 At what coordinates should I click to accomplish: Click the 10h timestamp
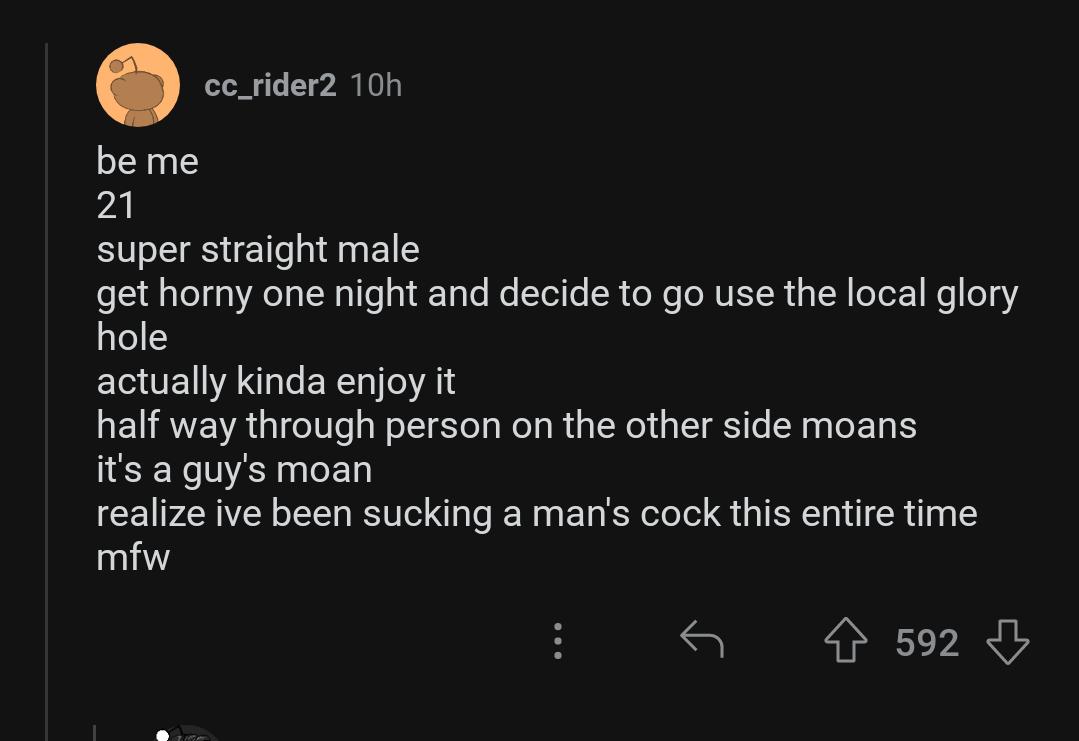(x=376, y=86)
